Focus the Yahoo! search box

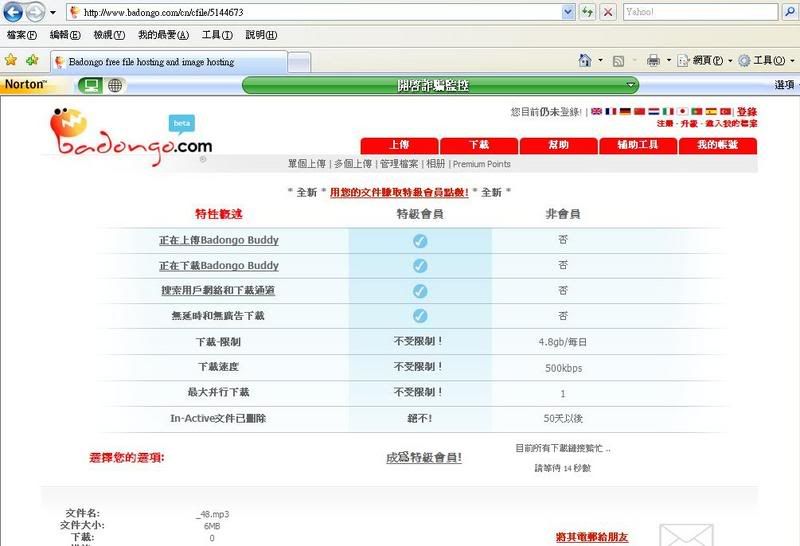(x=700, y=12)
